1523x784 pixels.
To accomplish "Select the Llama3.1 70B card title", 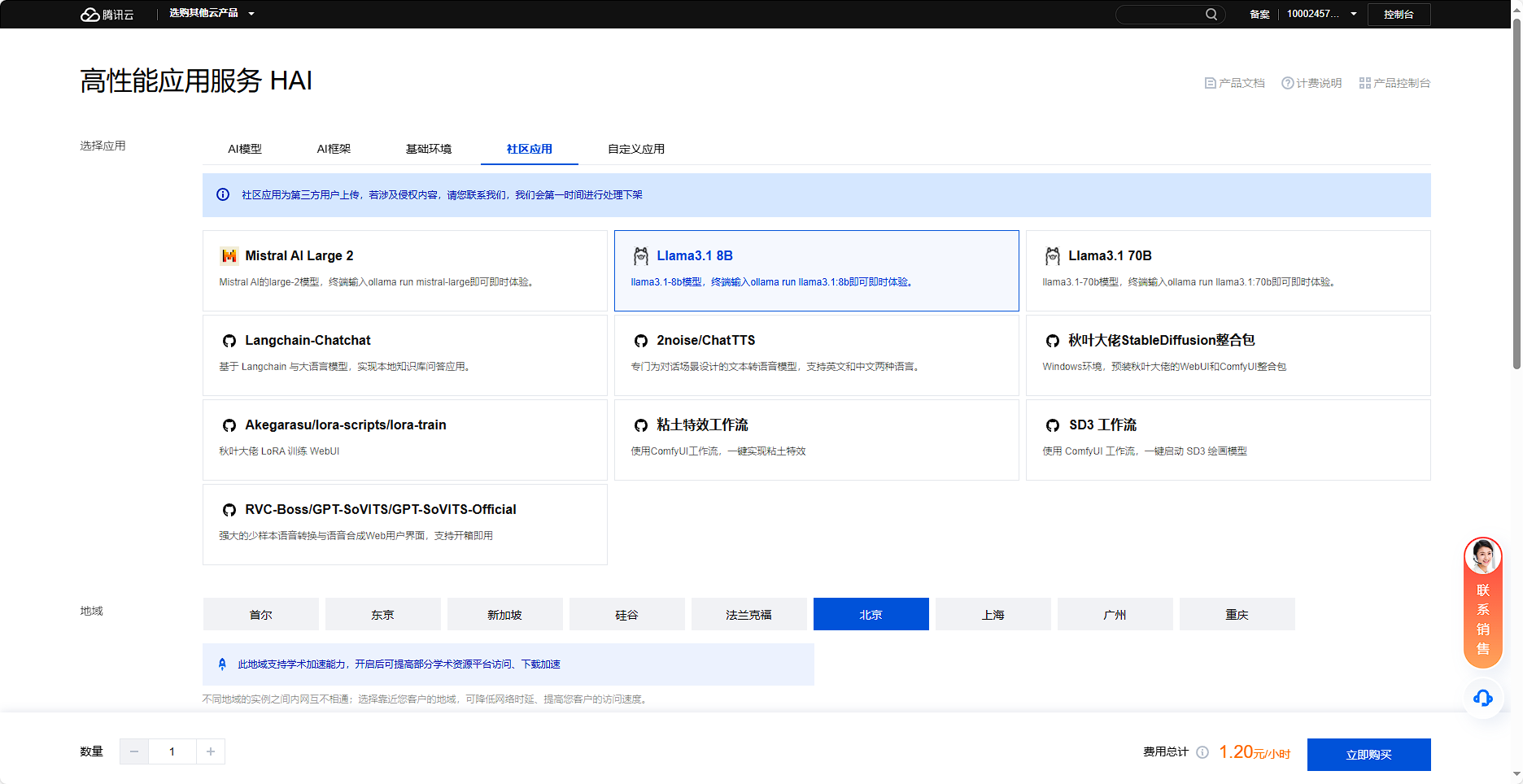I will click(1110, 255).
